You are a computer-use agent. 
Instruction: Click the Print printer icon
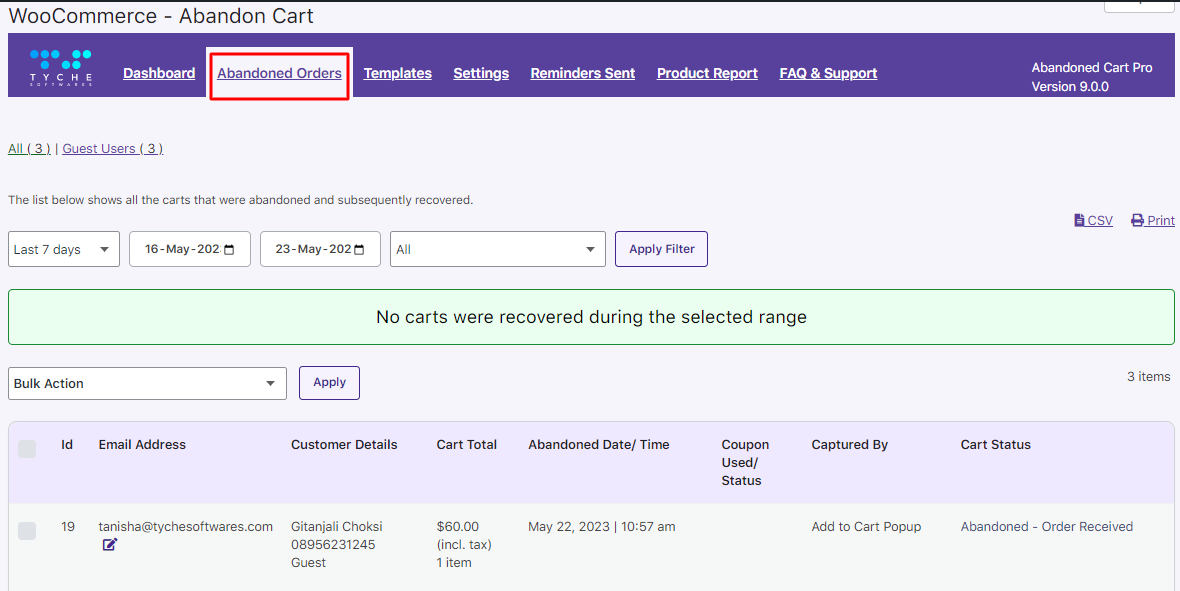tap(1137, 221)
